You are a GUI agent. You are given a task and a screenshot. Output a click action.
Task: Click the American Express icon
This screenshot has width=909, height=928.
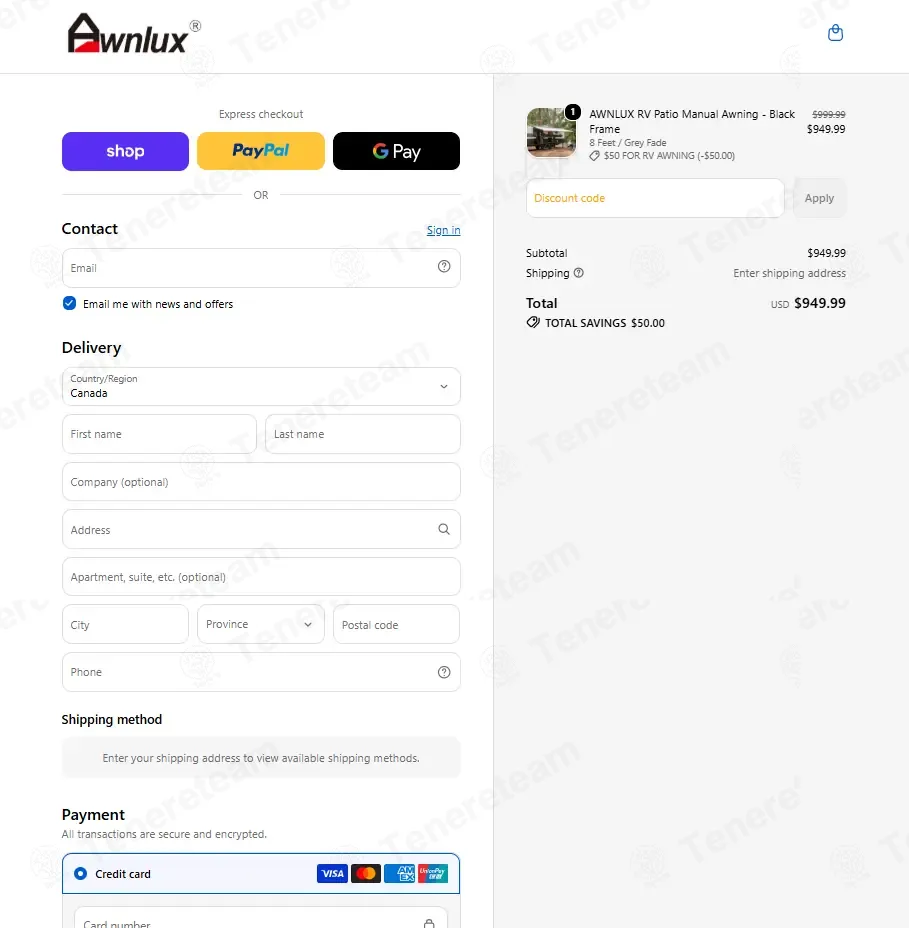pos(399,873)
